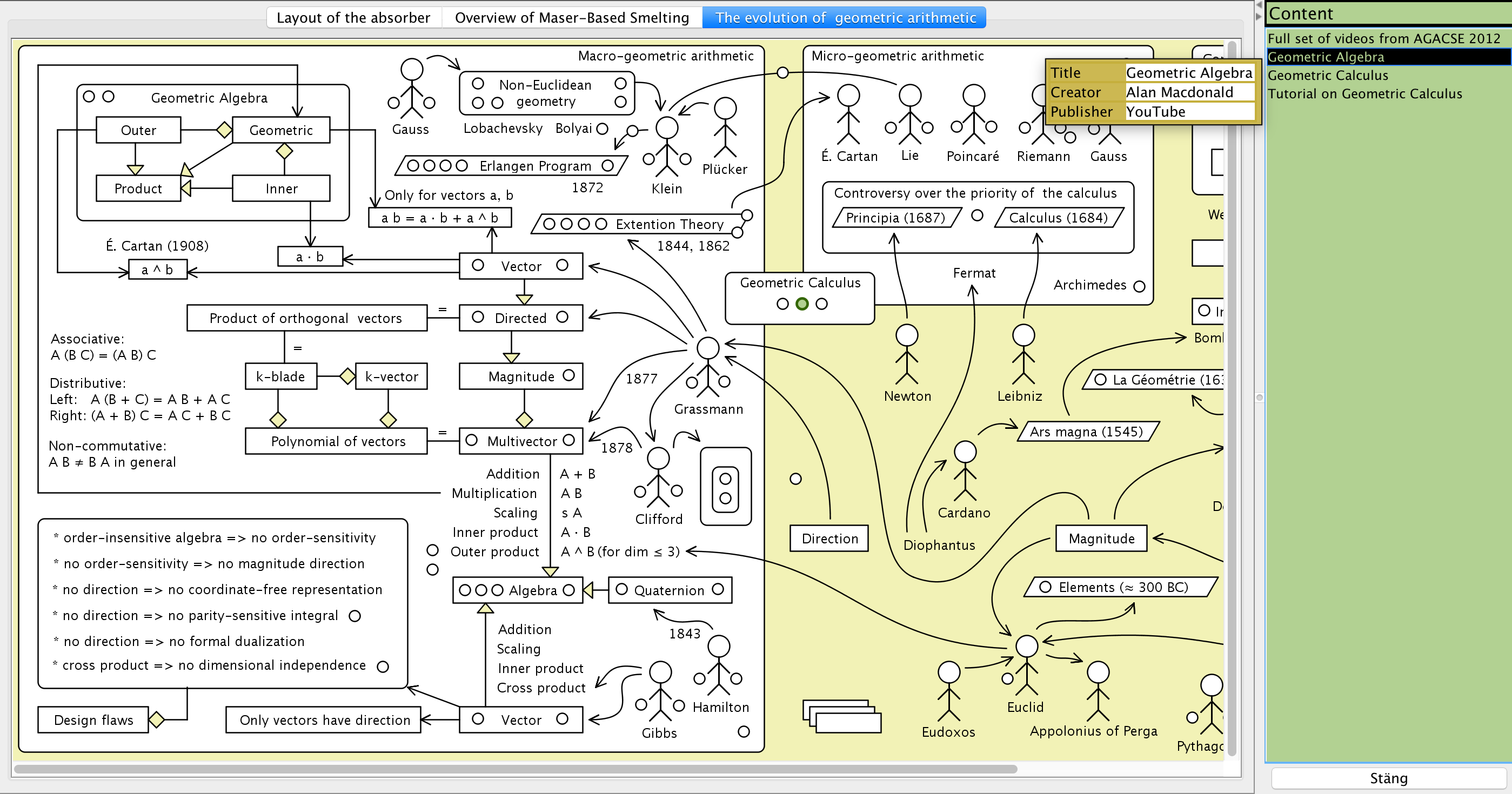Click green filled circle under Geometric Calculus
The image size is (1512, 794).
802,304
